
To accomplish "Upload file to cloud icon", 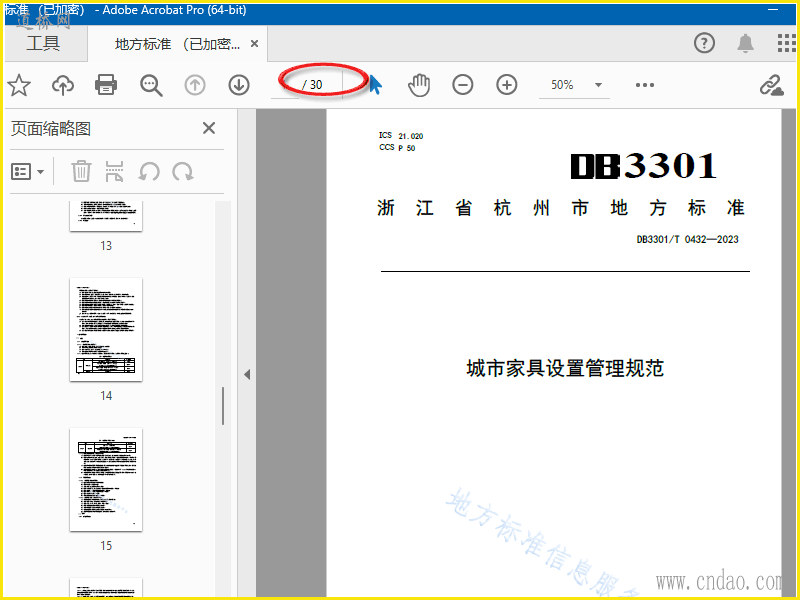I will 63,85.
